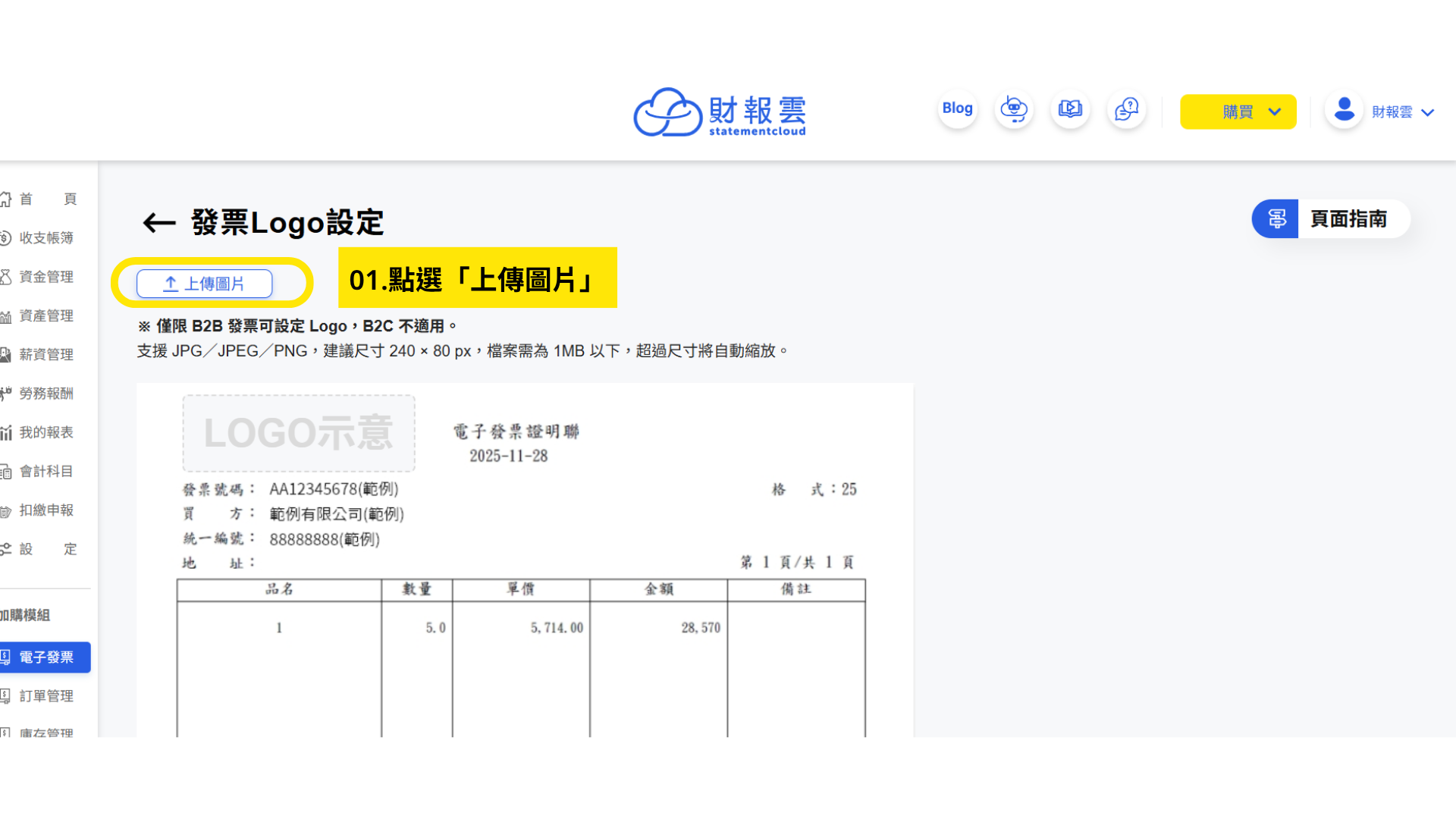Click the LOGO示意 placeholder thumbnail
The height and width of the screenshot is (819, 1456).
coord(299,433)
